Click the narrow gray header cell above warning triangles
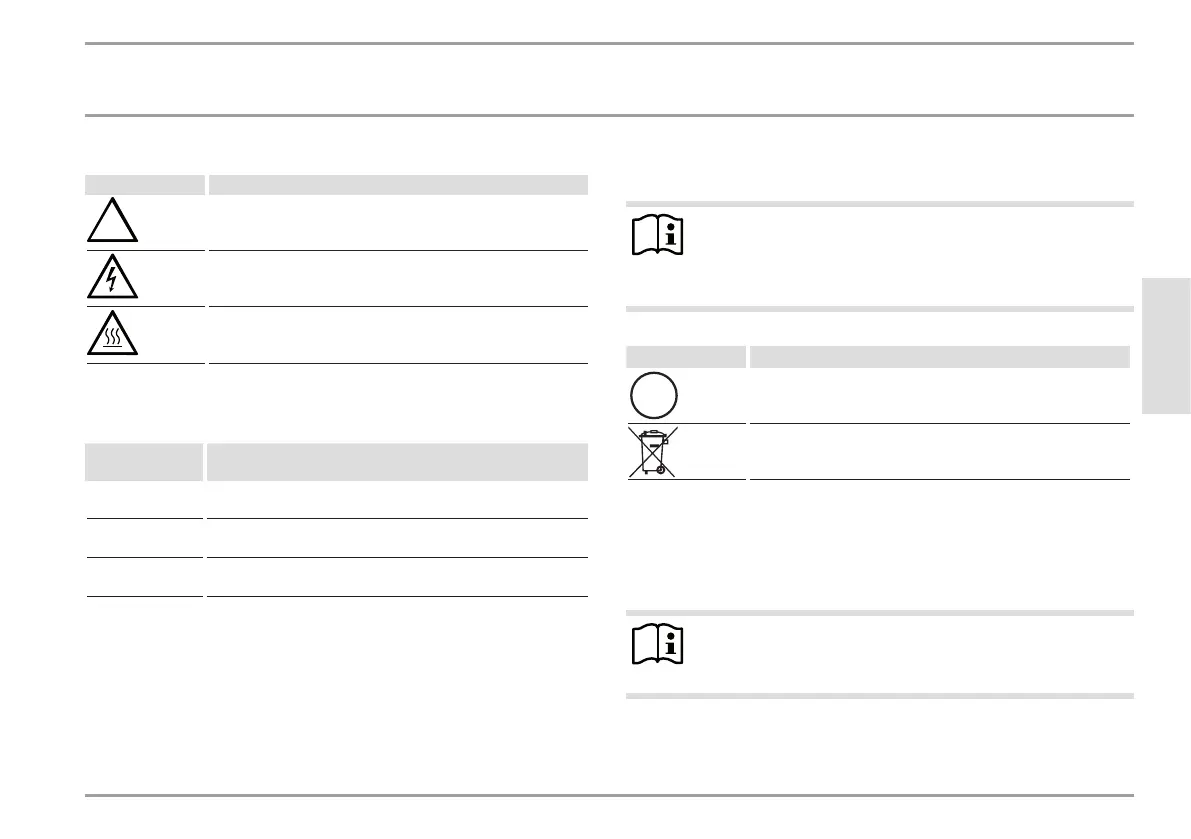 [x=145, y=185]
